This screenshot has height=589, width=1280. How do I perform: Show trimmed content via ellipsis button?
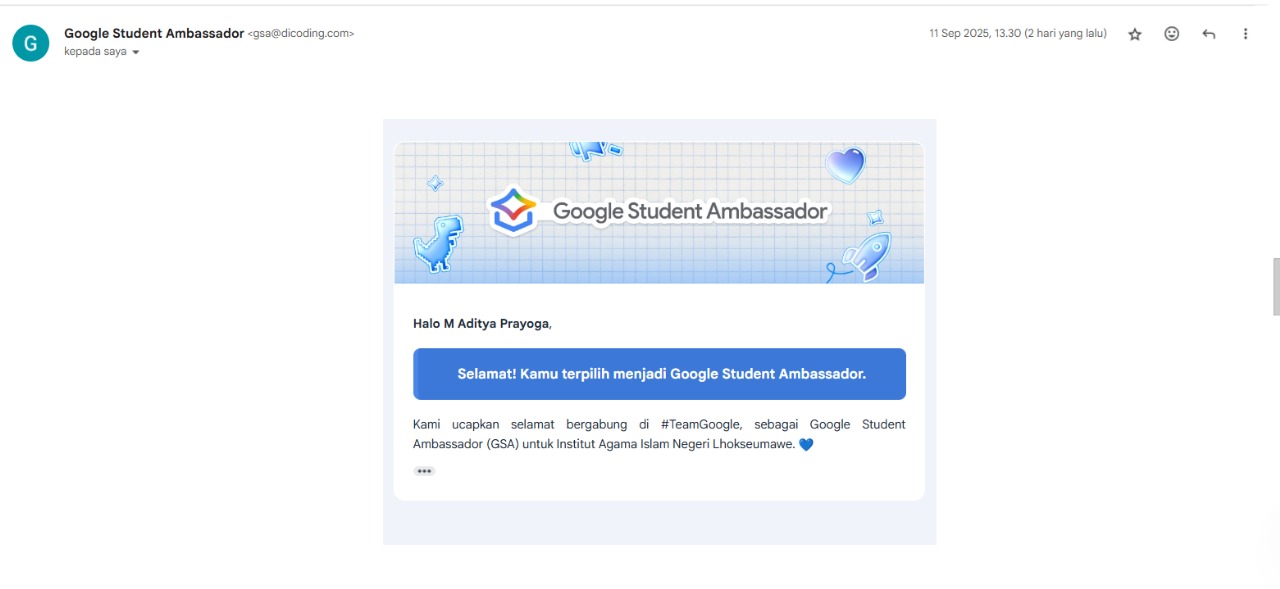[x=424, y=471]
